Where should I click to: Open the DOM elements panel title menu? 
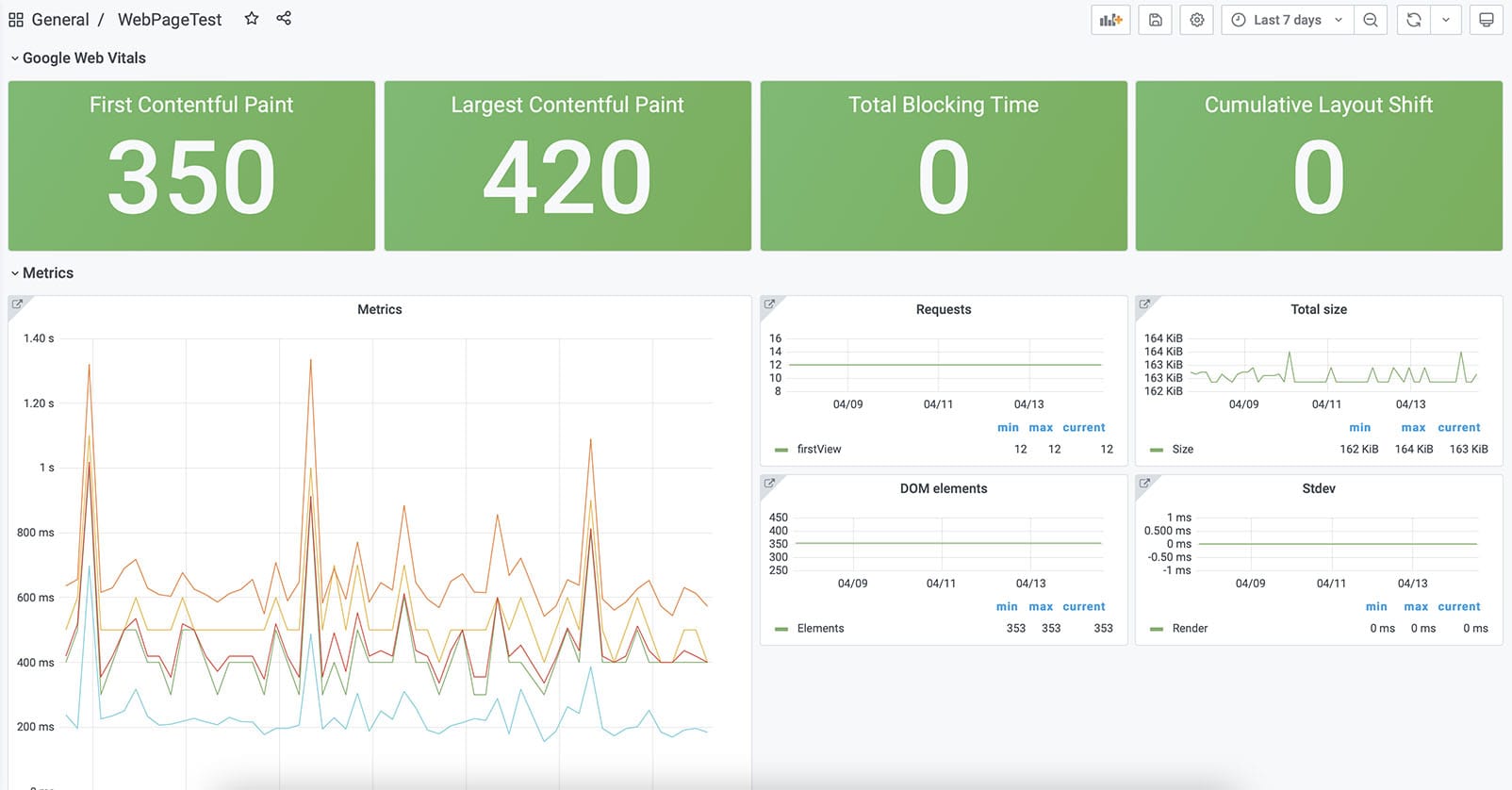click(944, 488)
